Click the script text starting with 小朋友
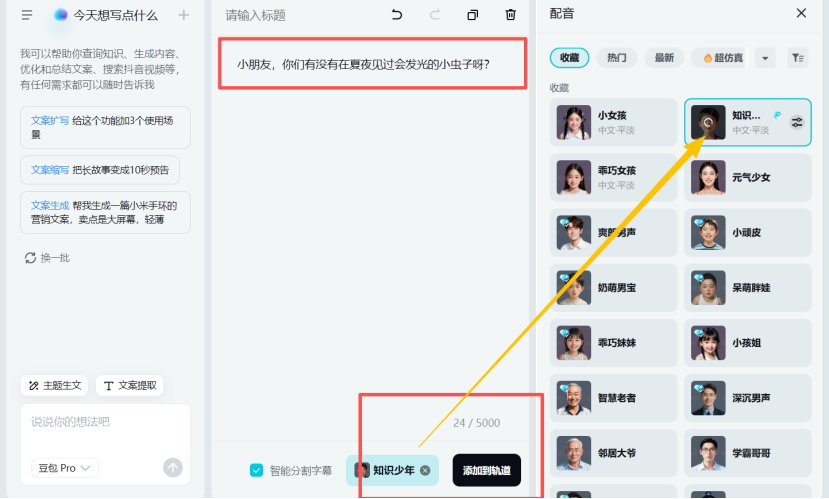This screenshot has height=499, width=829. [364, 64]
